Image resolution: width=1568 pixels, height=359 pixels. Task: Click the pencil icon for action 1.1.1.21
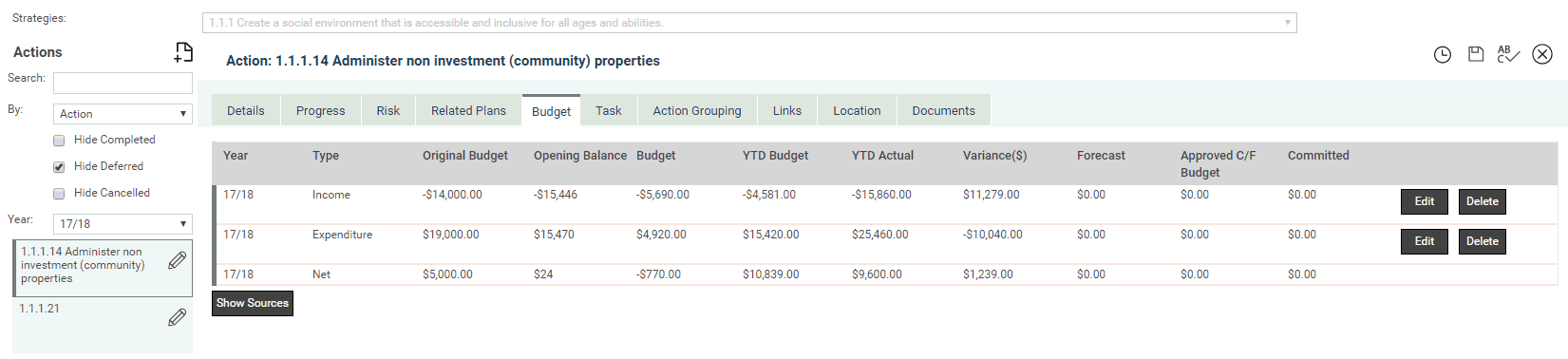(177, 317)
